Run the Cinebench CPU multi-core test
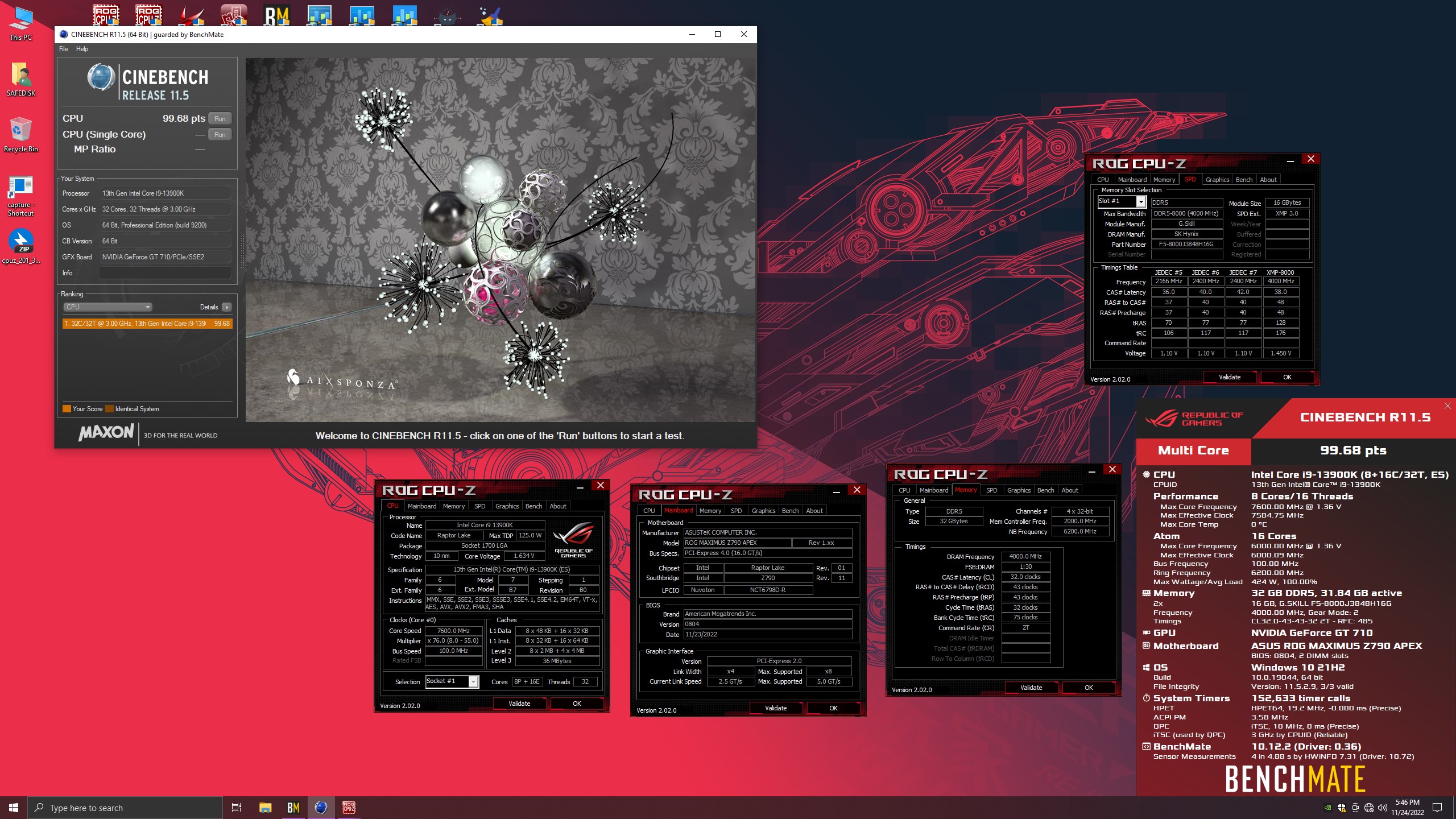The image size is (1456, 819). [x=220, y=119]
